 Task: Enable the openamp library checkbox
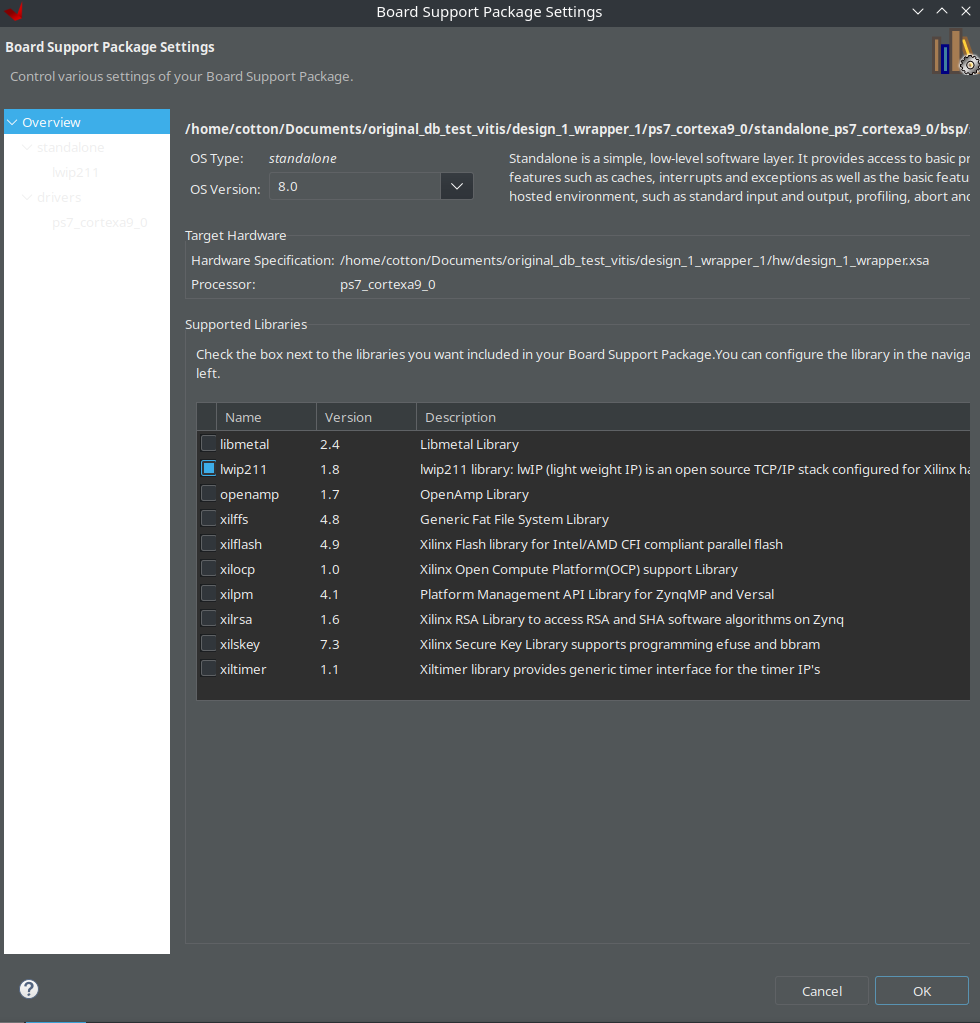[x=208, y=494]
